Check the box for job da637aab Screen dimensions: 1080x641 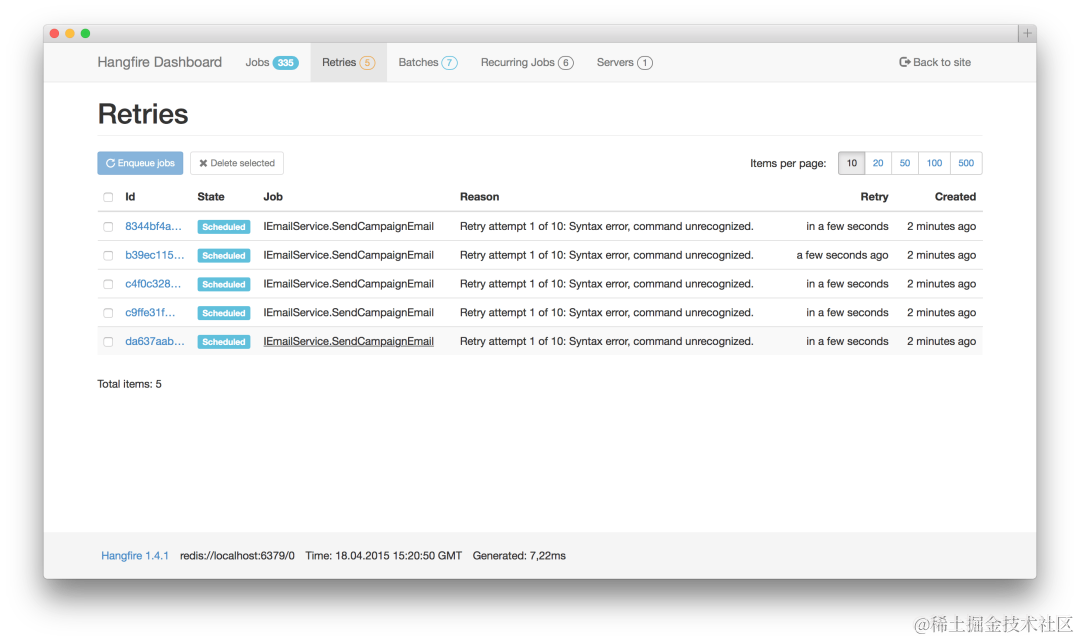108,341
